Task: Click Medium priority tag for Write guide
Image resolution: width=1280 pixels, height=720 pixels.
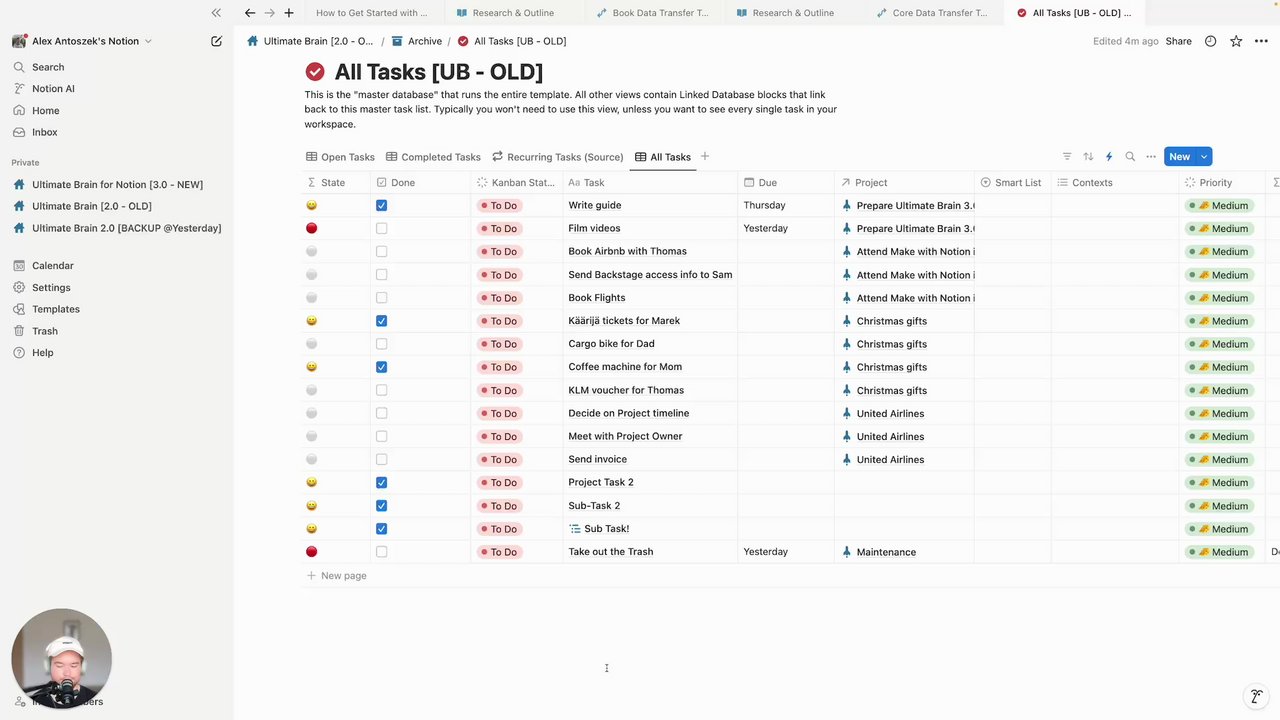Action: [x=1219, y=206]
